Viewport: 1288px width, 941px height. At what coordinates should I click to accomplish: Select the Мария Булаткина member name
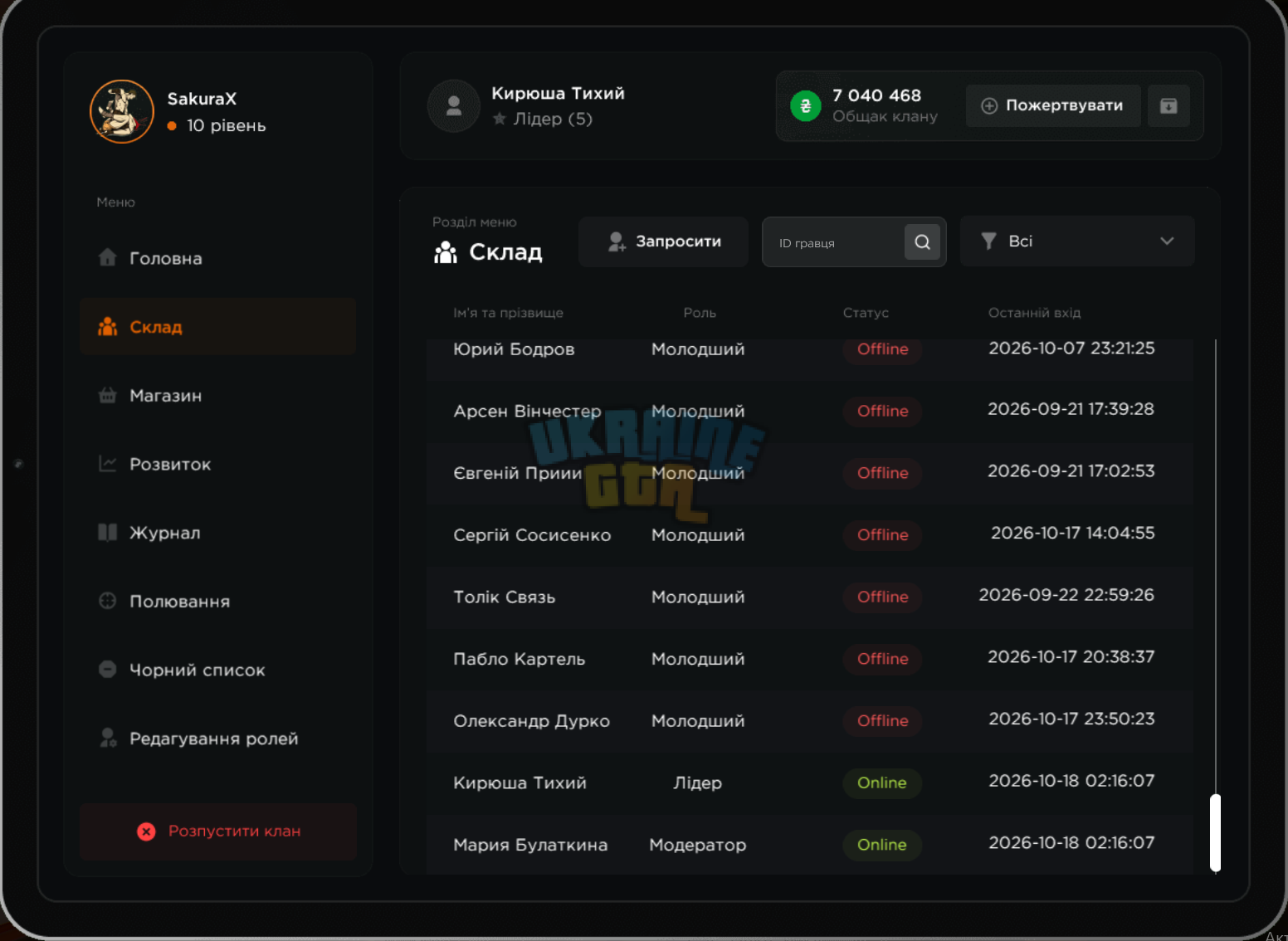[x=530, y=846]
